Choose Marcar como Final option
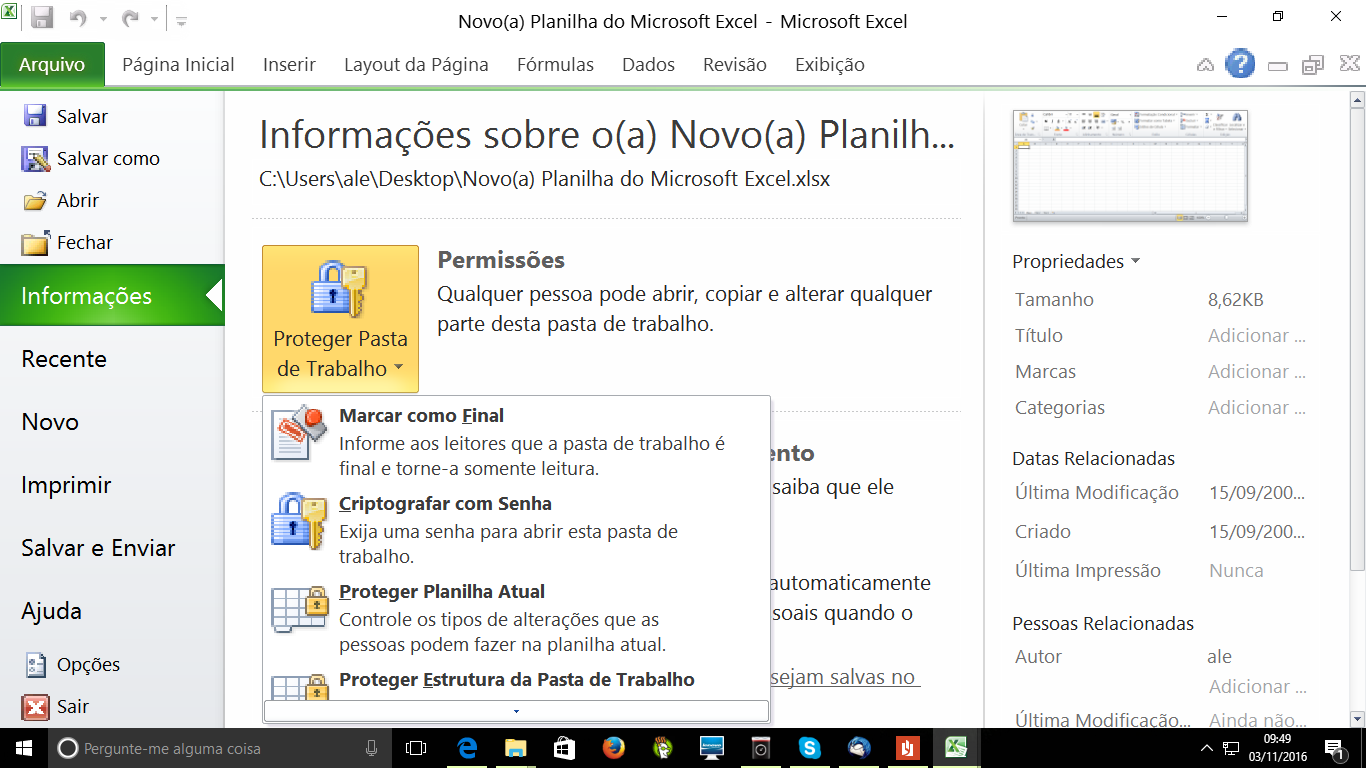The width and height of the screenshot is (1366, 768). click(516, 441)
